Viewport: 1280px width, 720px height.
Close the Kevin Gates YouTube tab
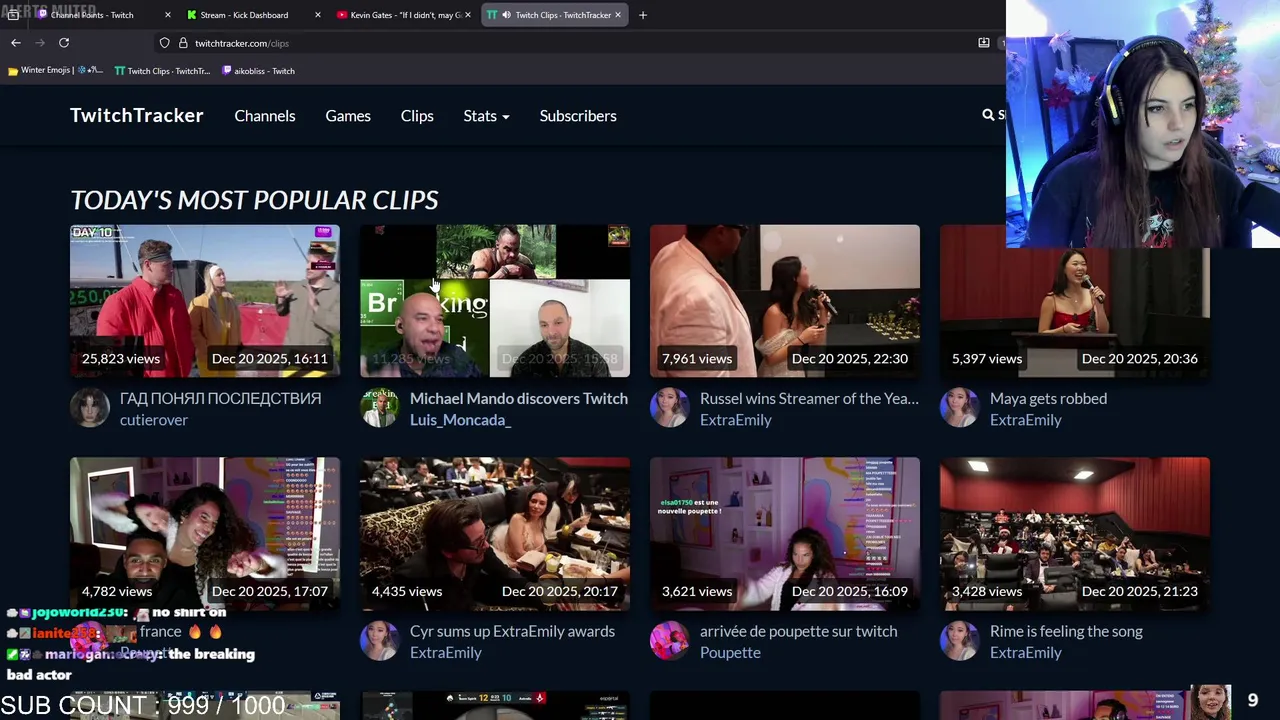point(468,15)
